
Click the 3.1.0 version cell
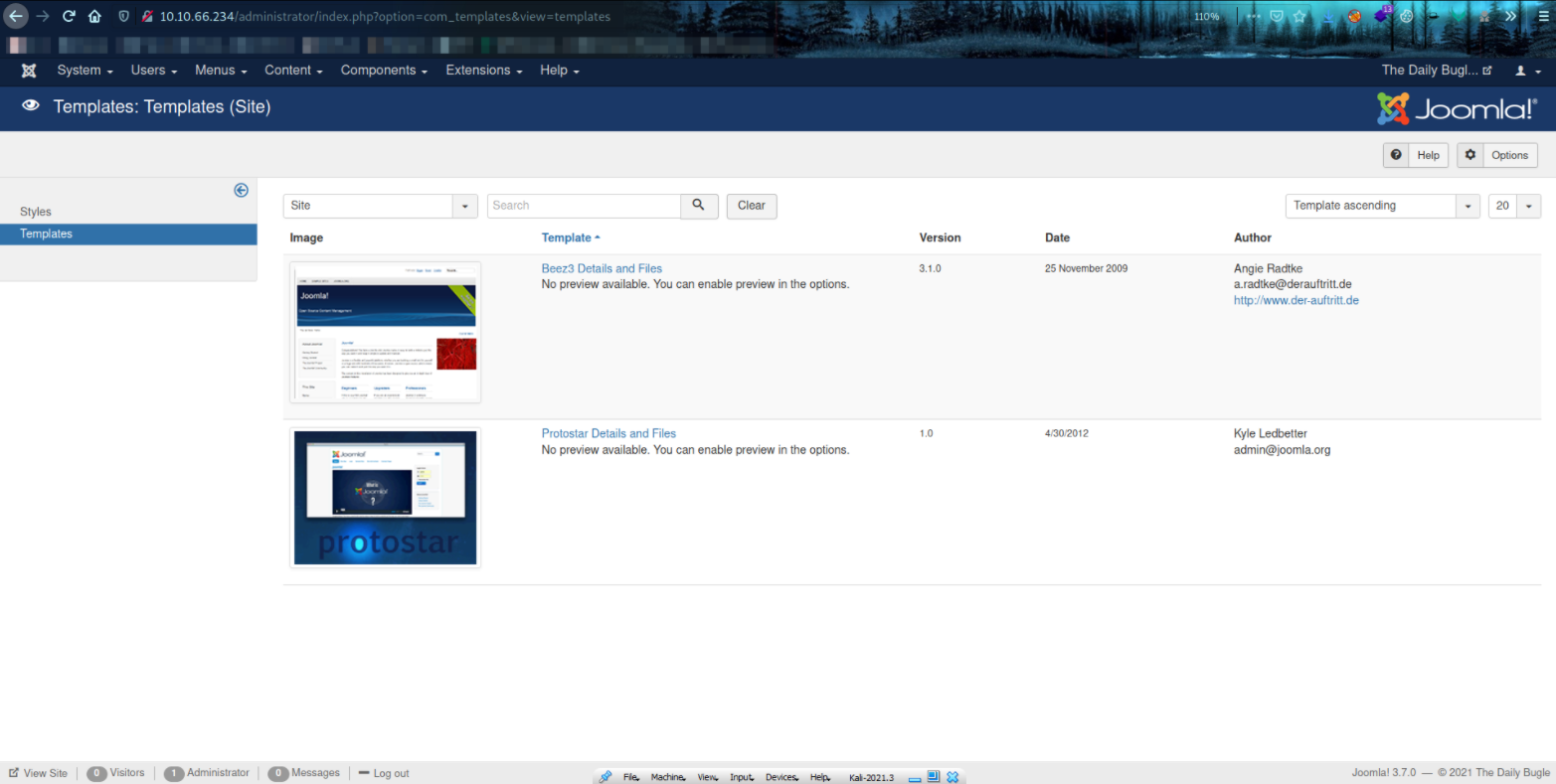931,268
